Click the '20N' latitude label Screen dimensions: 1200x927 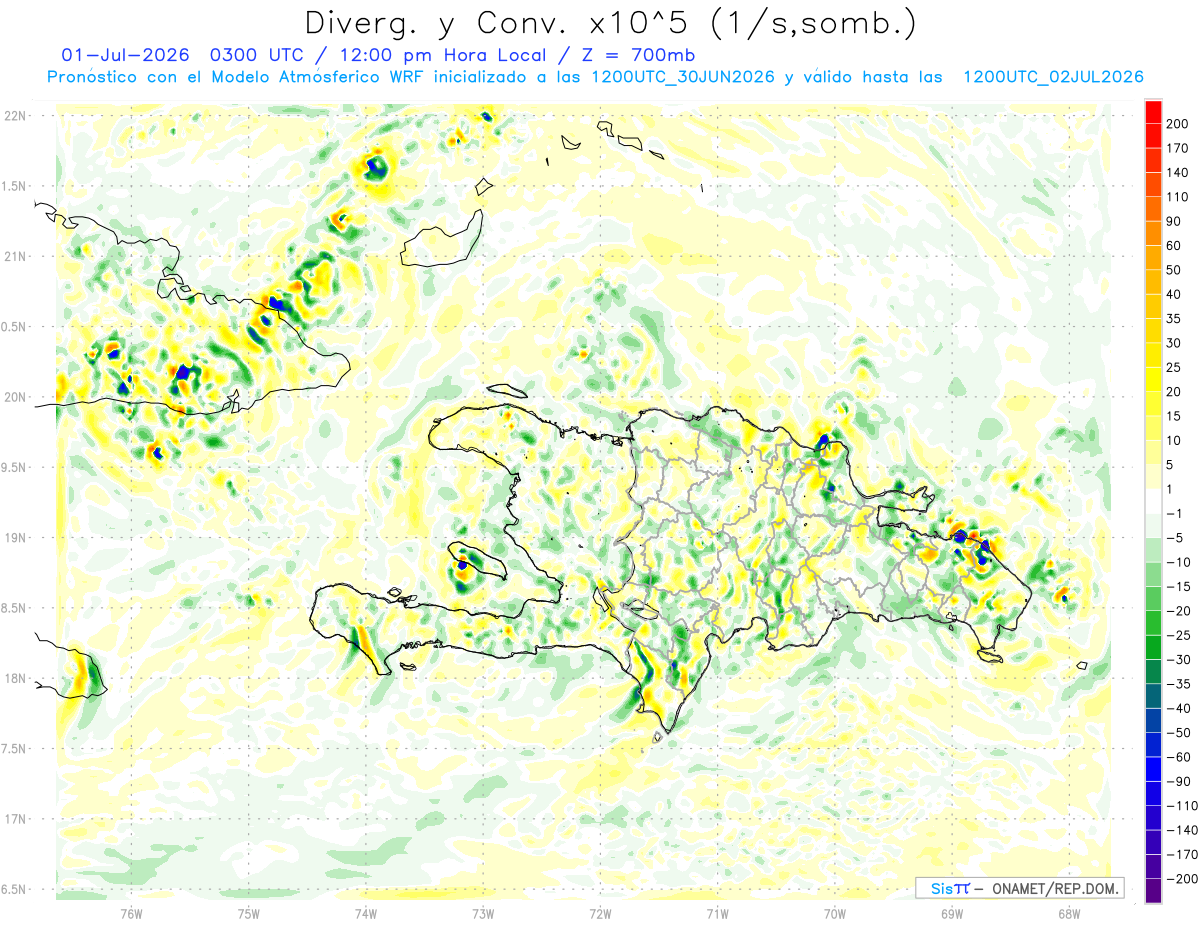coord(15,397)
